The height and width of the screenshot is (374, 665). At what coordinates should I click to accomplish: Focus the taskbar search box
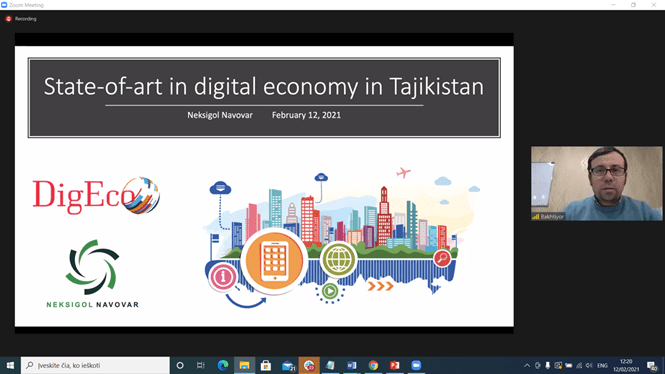(x=95, y=365)
